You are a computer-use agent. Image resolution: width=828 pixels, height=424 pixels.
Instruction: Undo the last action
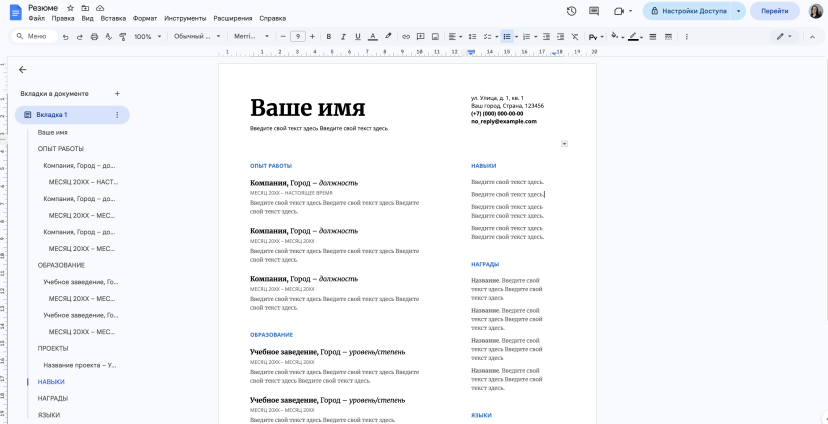click(x=65, y=36)
